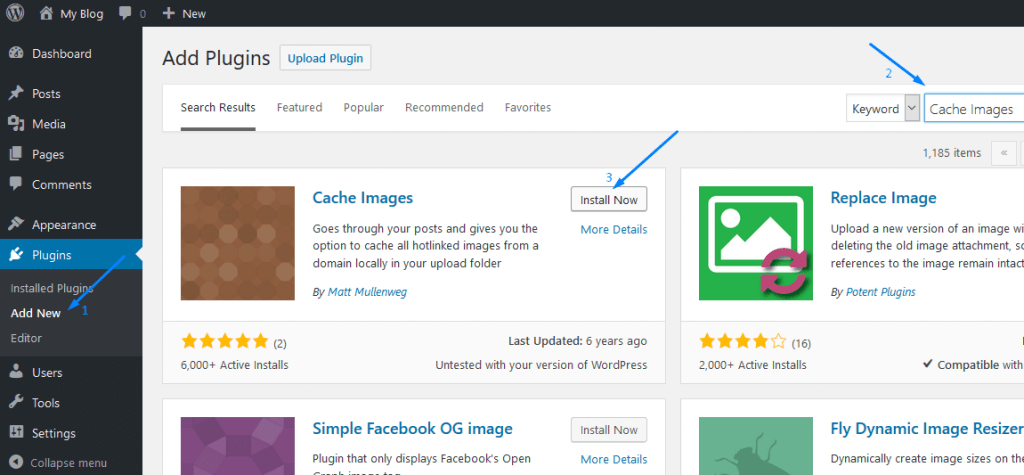Open Posts menu in the sidebar
Screen dimensions: 1024x475
pos(71,93)
